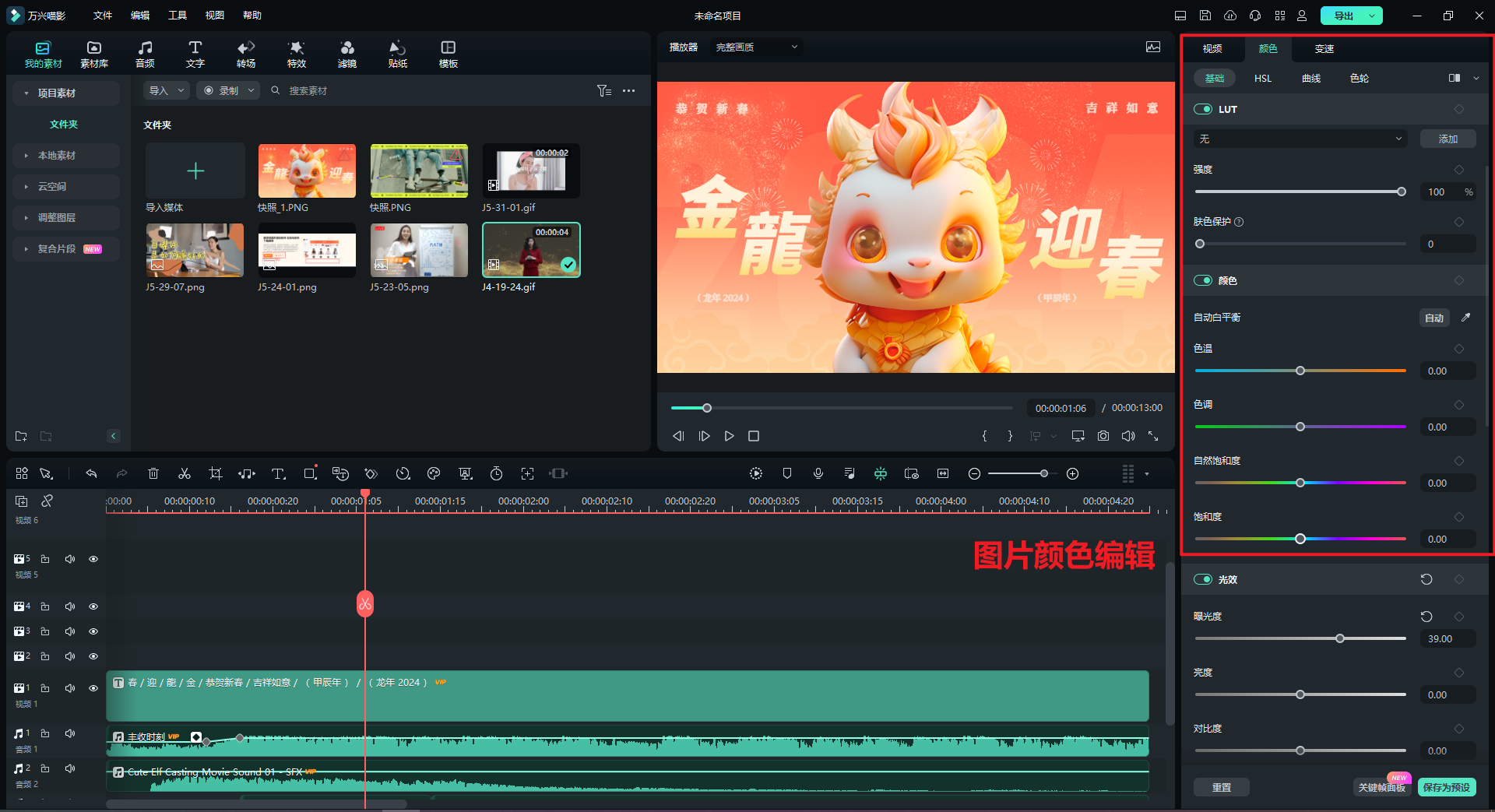Click the undo arrow icon

pyautogui.click(x=91, y=473)
